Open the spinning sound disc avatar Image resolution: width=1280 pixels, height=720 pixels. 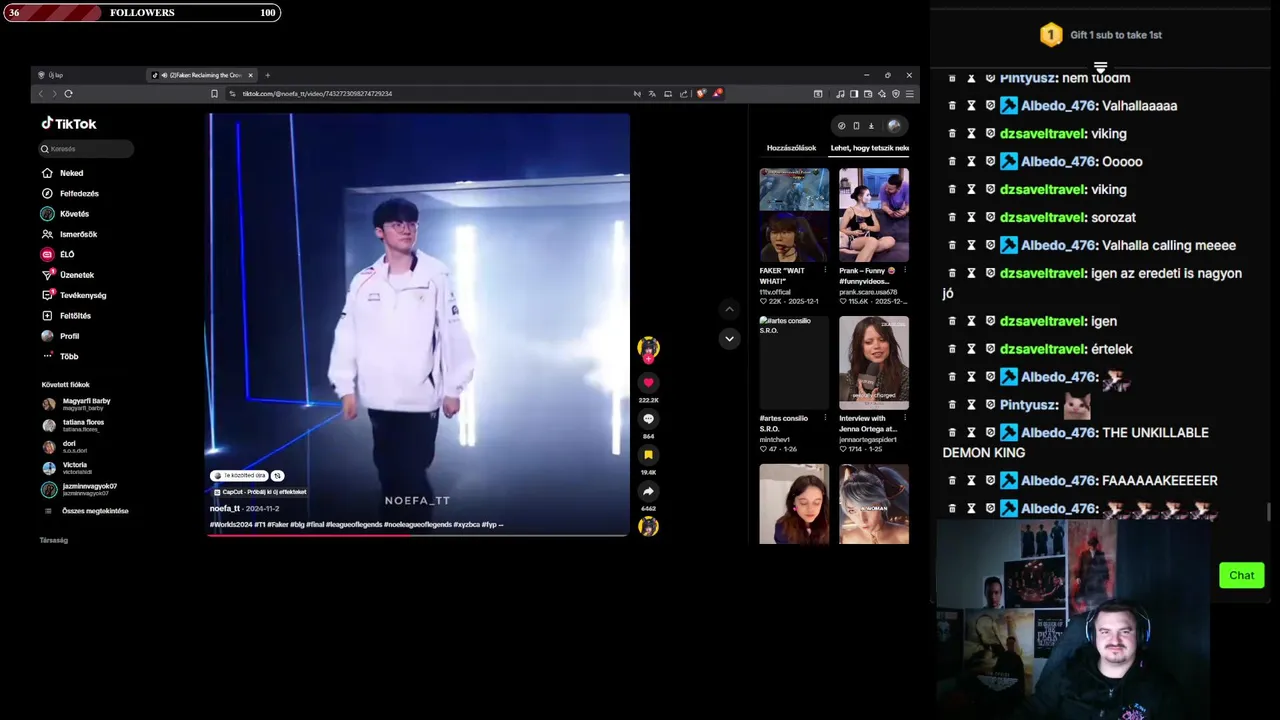(x=648, y=526)
